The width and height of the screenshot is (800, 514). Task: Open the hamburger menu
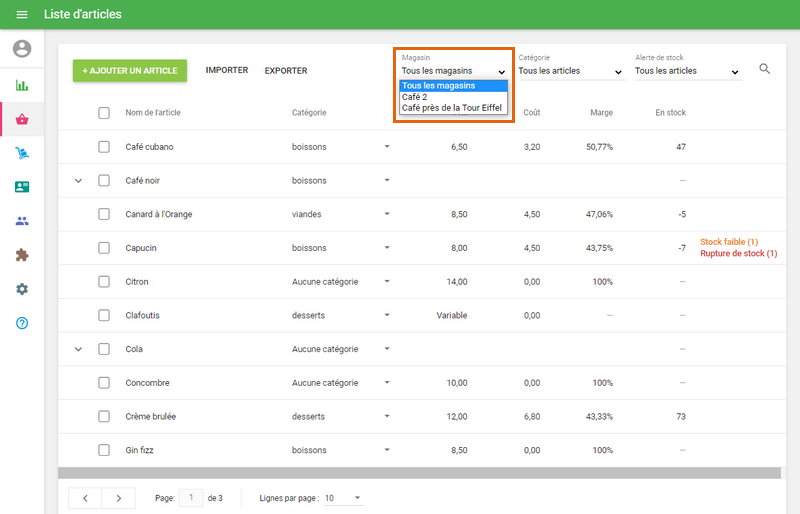(22, 15)
